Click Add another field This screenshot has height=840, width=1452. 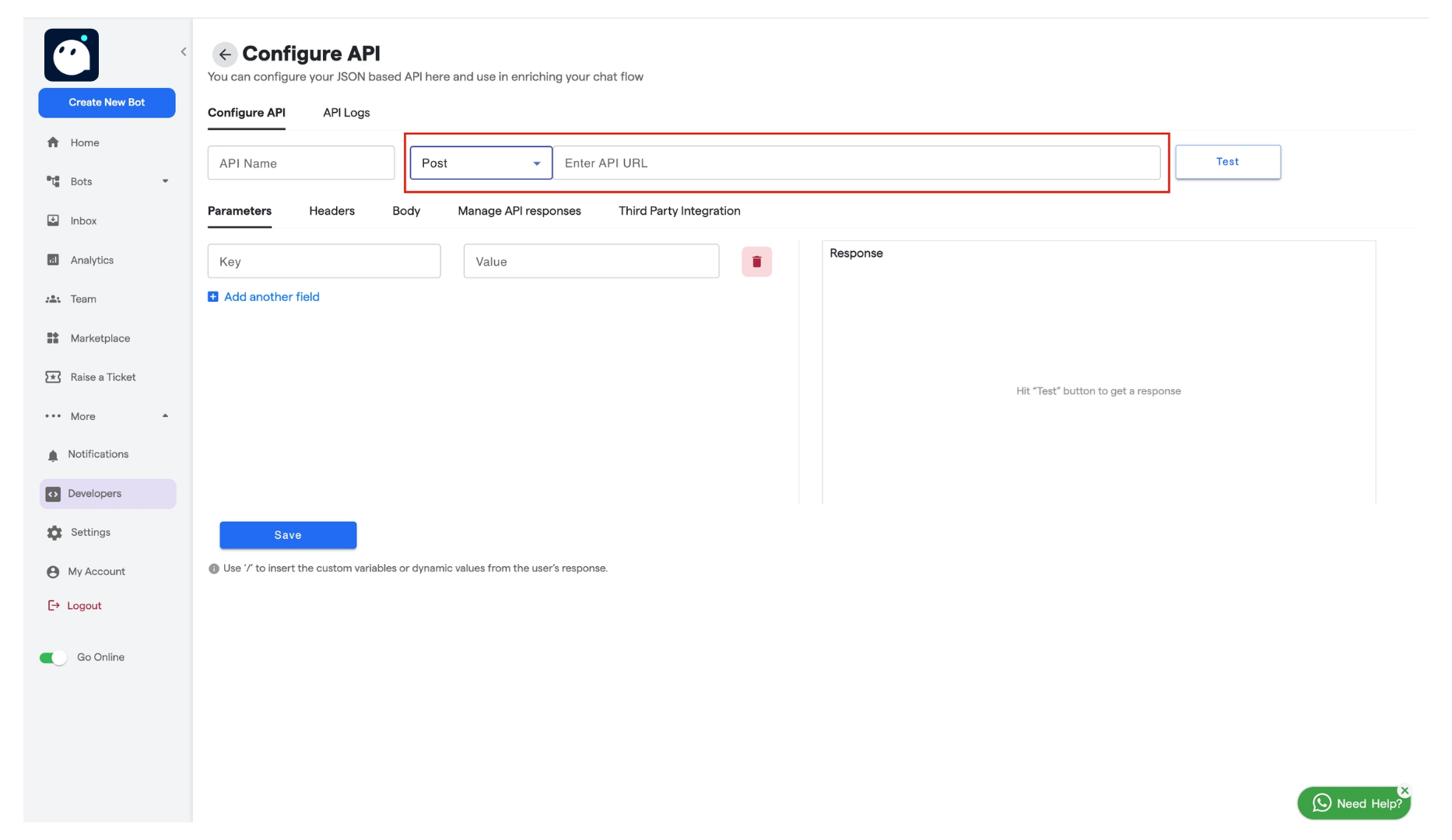[x=272, y=296]
